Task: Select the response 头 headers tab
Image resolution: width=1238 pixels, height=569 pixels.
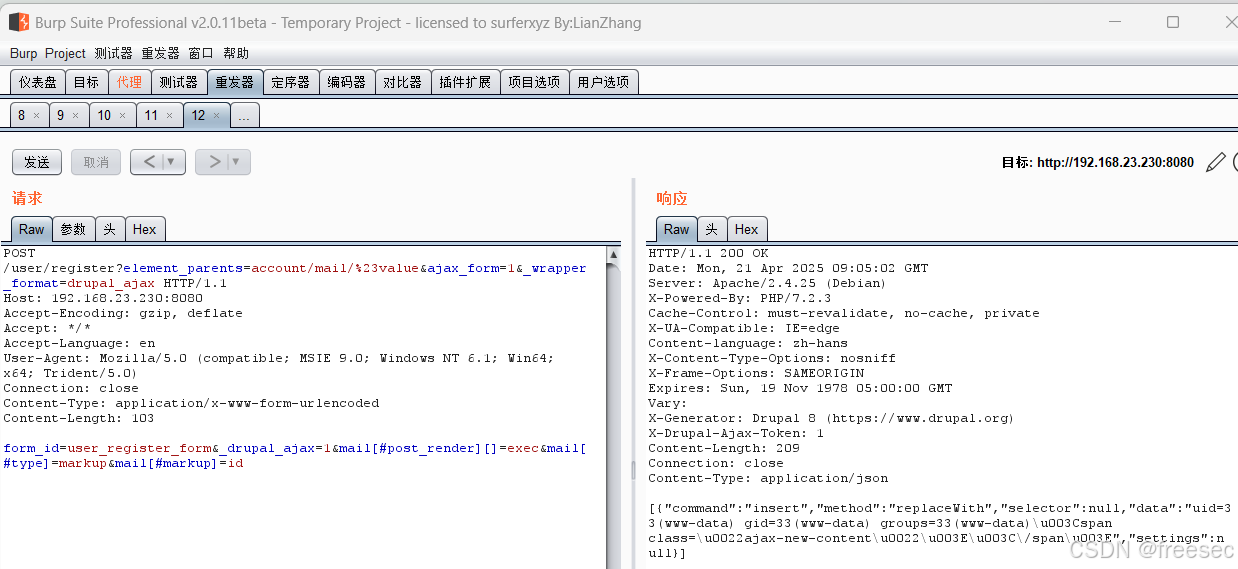Action: (x=711, y=229)
